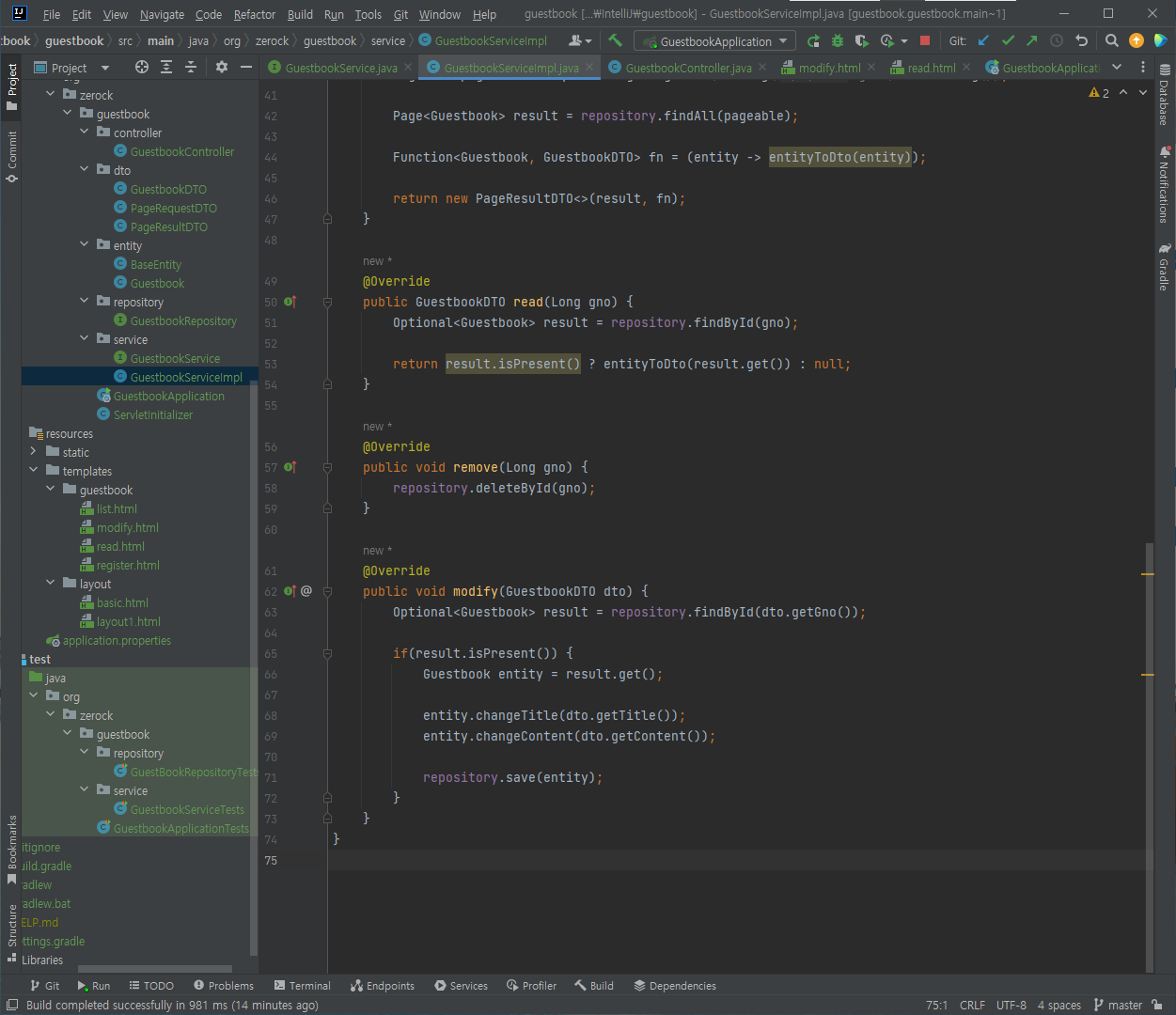Click the master branch widget
Screen dimensions: 1176x1015
point(1119,1005)
